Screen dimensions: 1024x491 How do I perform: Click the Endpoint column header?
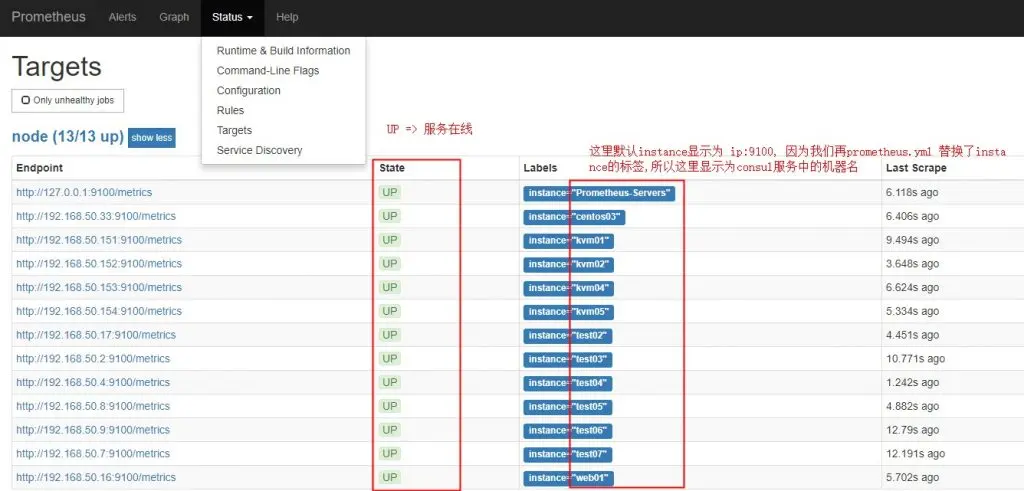40,168
